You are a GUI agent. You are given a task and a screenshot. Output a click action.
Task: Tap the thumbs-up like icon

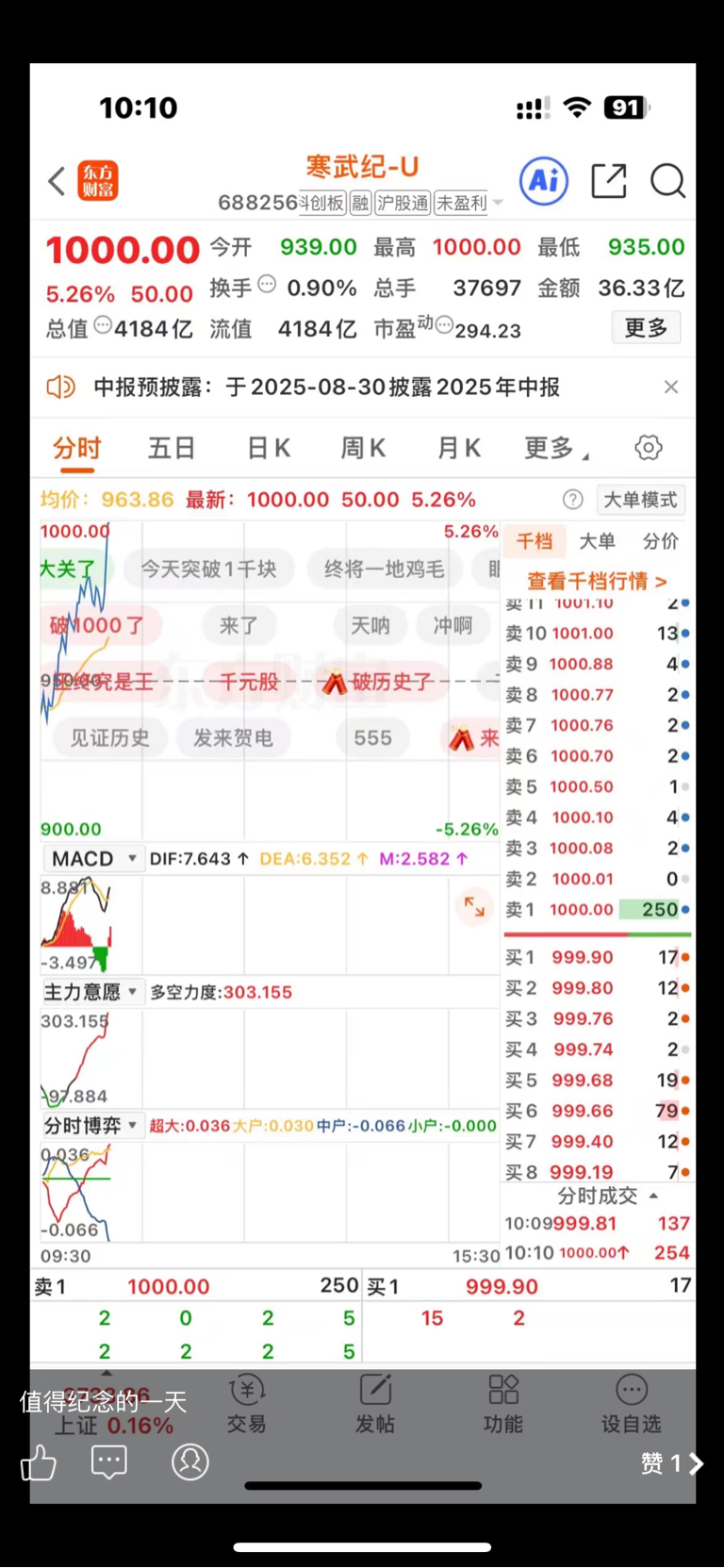tap(39, 1462)
